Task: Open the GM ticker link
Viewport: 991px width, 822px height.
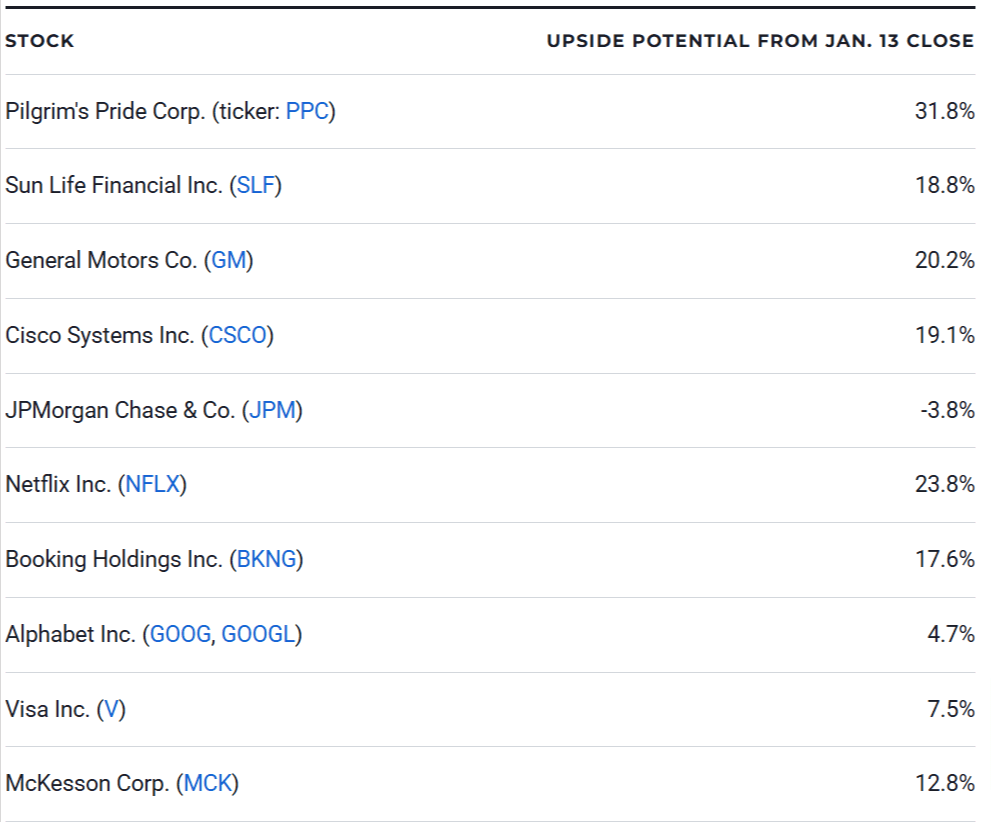Action: [x=229, y=261]
